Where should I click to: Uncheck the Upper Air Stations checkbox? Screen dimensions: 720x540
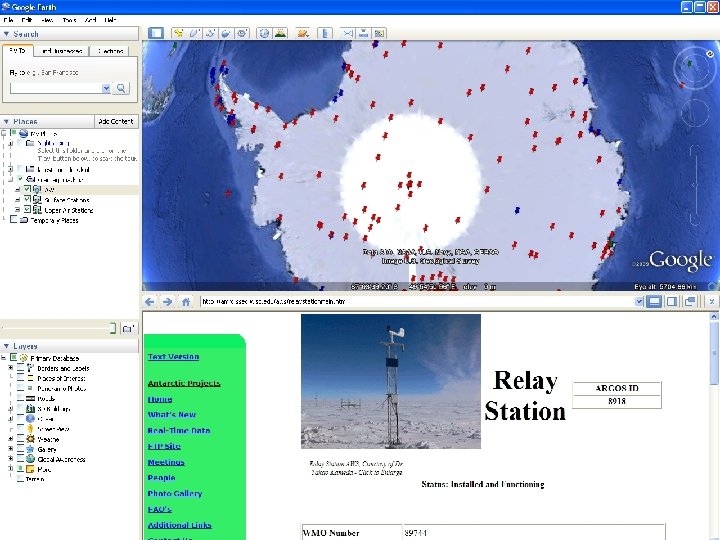click(28, 210)
